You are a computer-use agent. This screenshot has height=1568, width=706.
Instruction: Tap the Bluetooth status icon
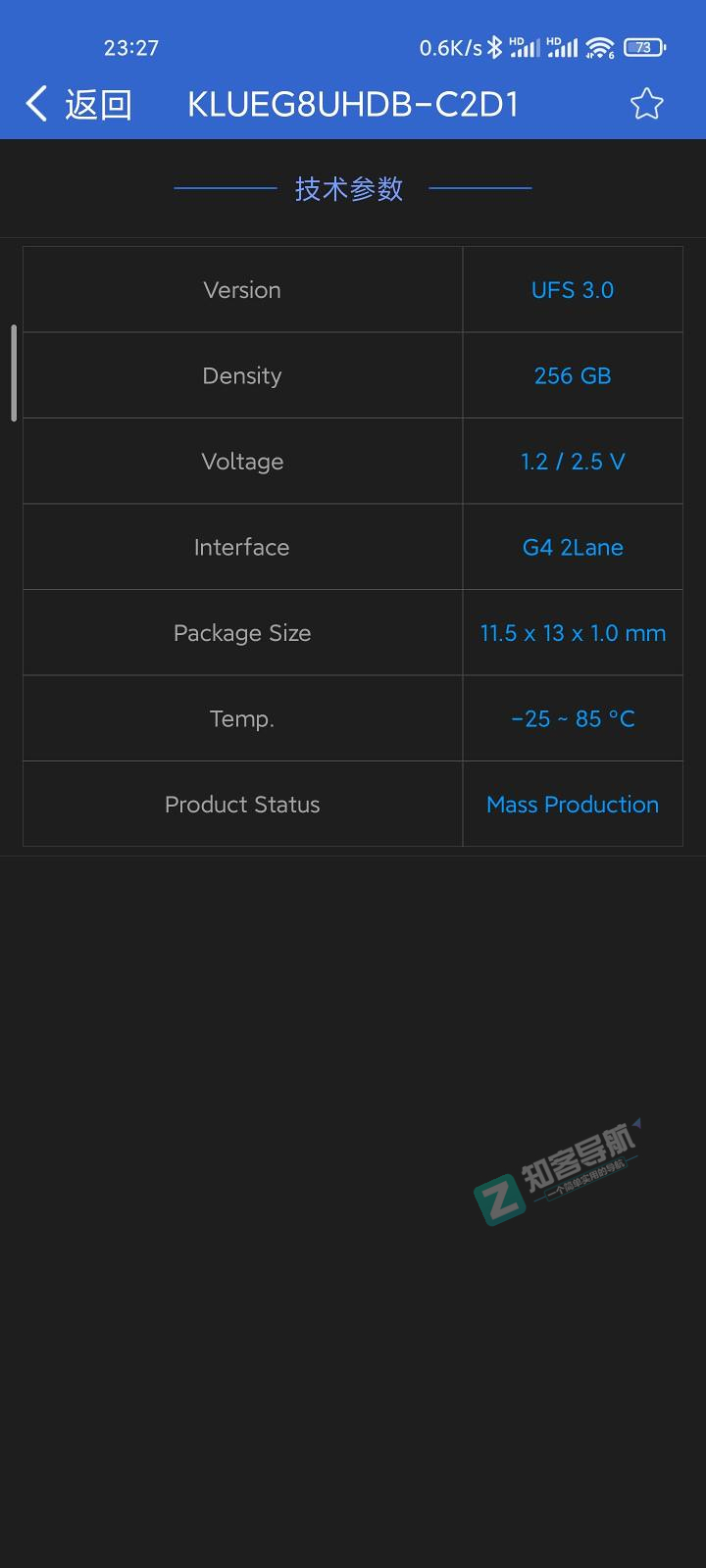[495, 47]
